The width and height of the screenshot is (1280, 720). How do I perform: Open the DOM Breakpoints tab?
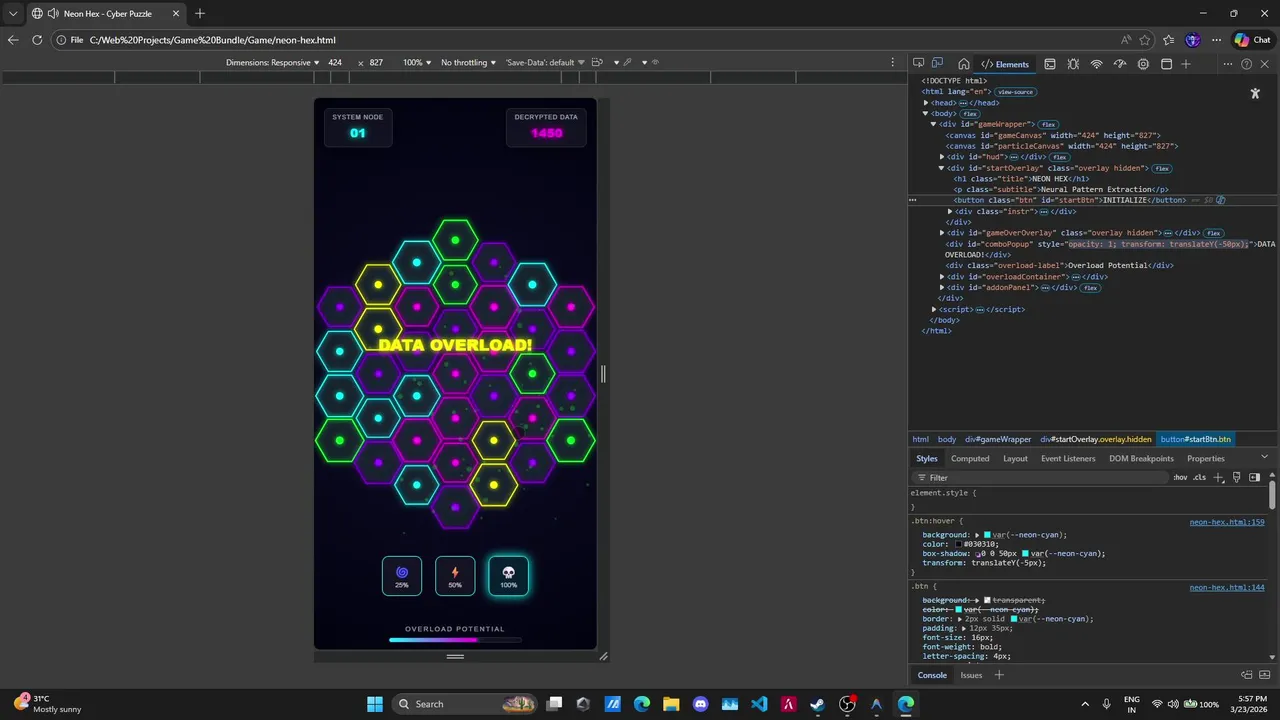pos(1141,458)
